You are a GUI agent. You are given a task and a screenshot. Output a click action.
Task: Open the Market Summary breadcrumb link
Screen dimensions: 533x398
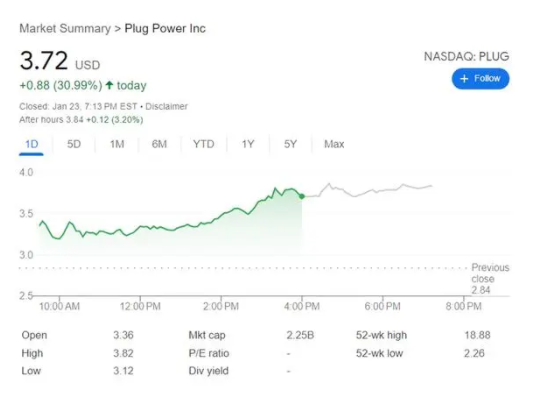coord(65,28)
